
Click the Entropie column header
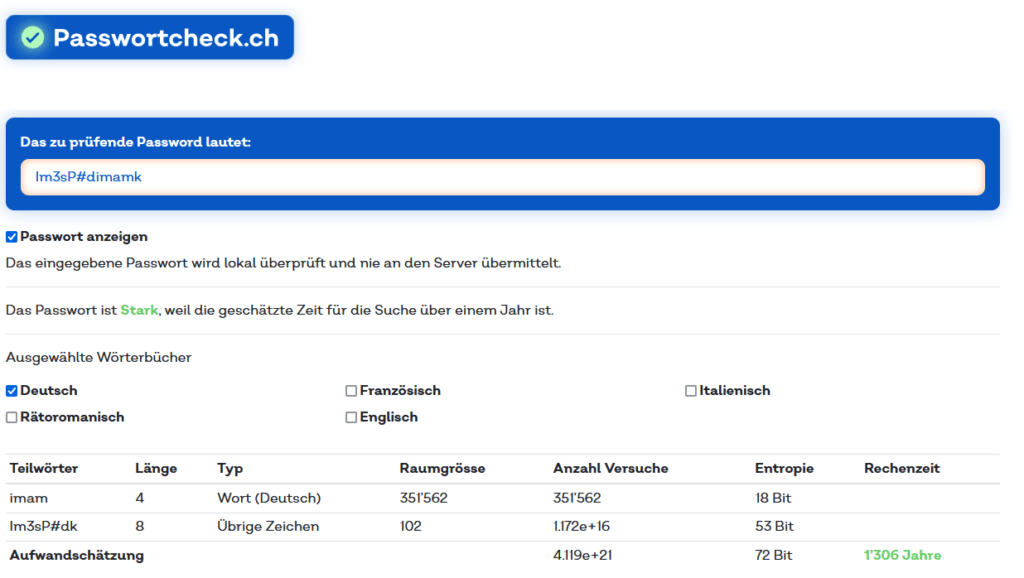pos(784,468)
